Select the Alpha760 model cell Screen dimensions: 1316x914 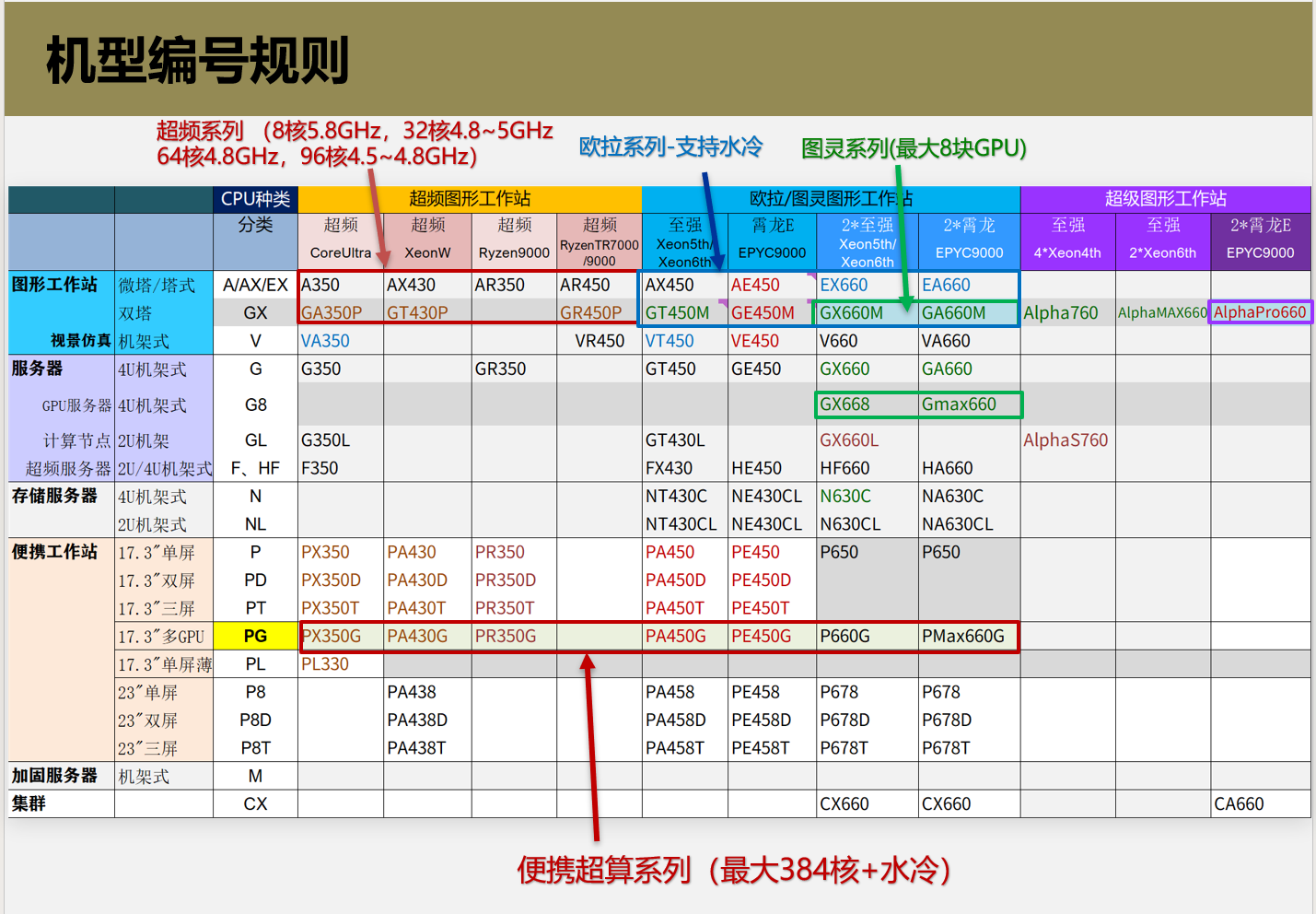pyautogui.click(x=1061, y=313)
